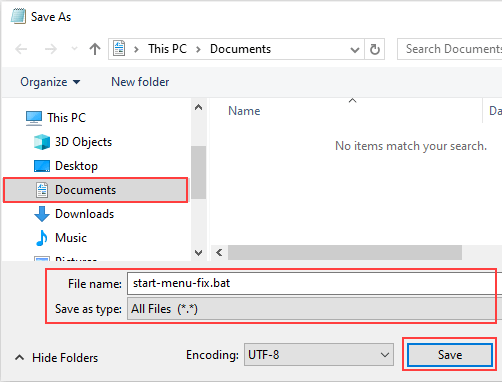
Task: Click the 3D Objects cube icon
Action: (42, 142)
